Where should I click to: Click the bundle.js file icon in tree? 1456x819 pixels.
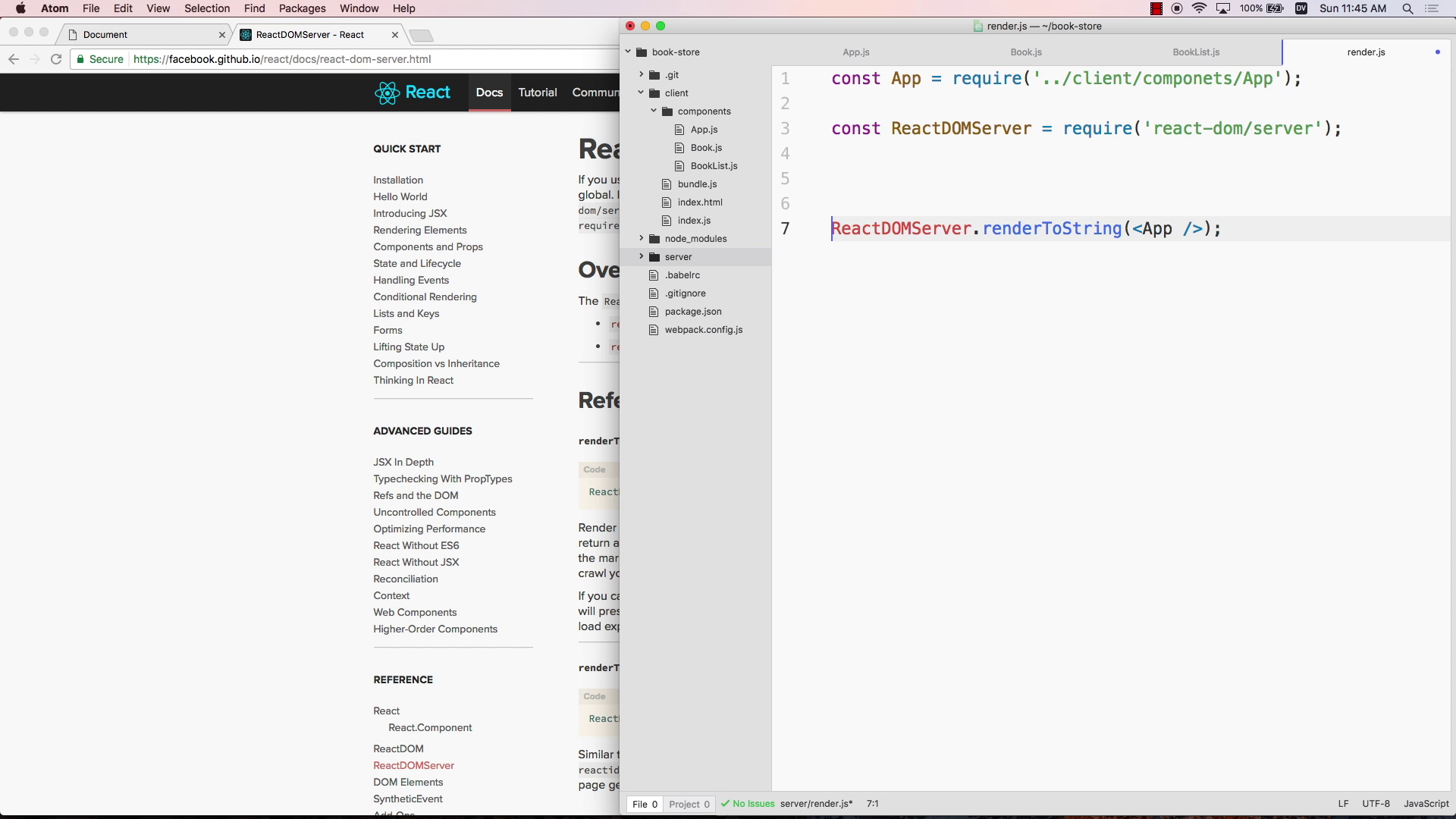(x=667, y=184)
